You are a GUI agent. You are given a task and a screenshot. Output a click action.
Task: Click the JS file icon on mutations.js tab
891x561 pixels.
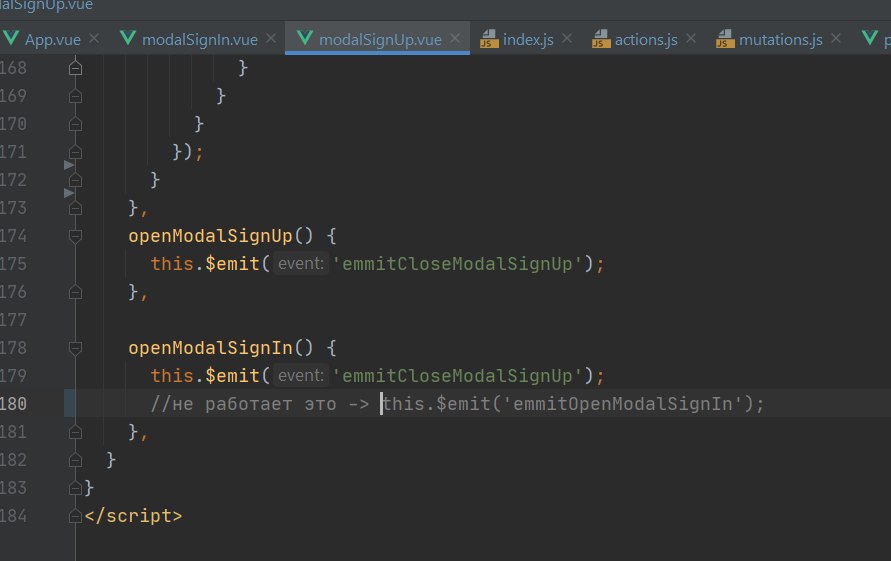pyautogui.click(x=725, y=39)
